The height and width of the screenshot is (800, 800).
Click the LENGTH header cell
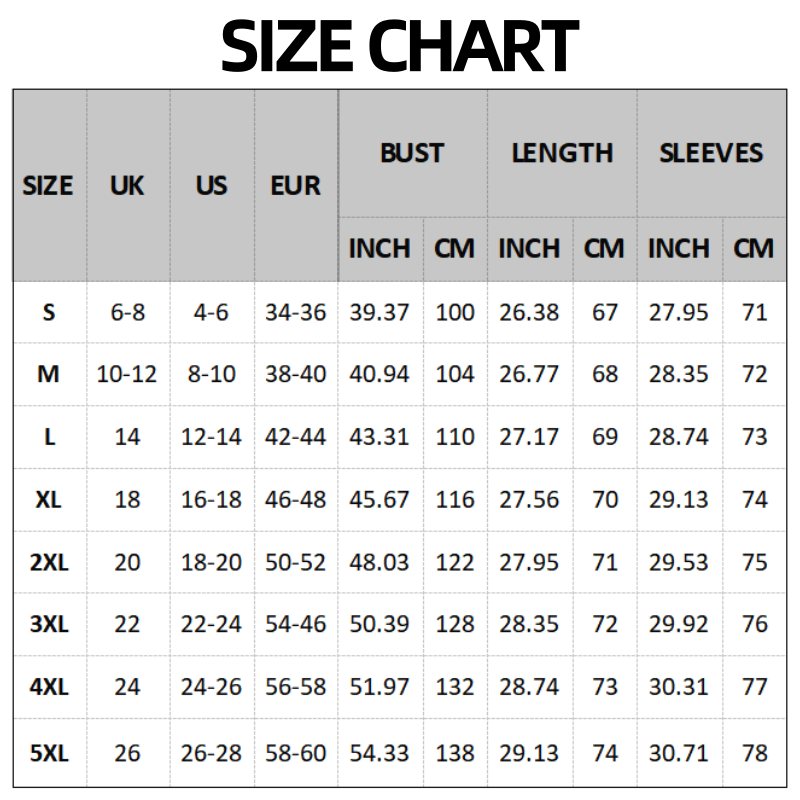(x=562, y=153)
